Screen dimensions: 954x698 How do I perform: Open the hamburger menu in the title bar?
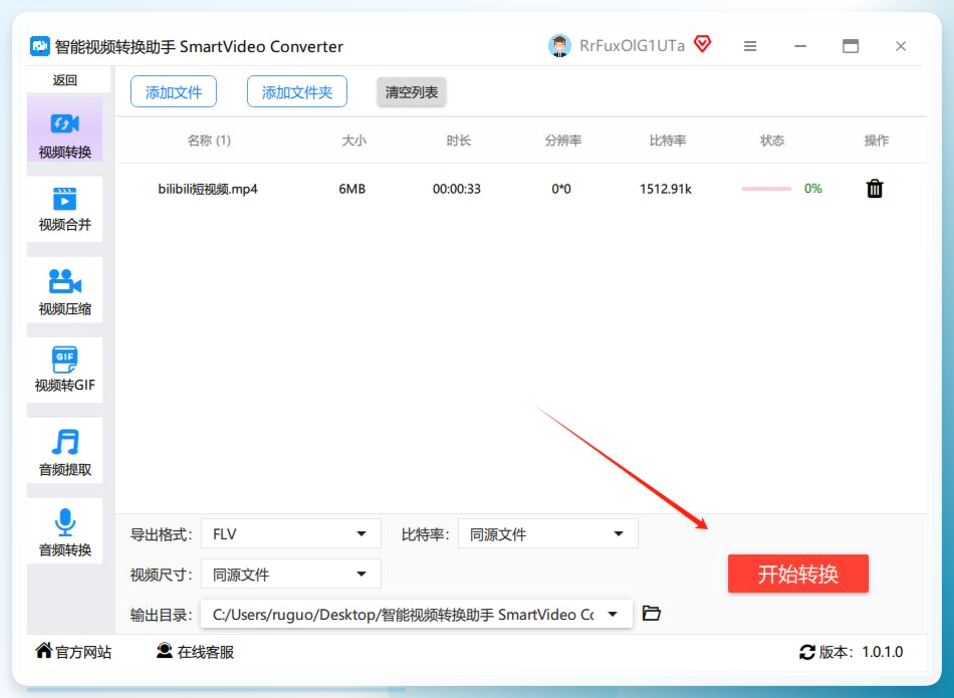point(750,46)
